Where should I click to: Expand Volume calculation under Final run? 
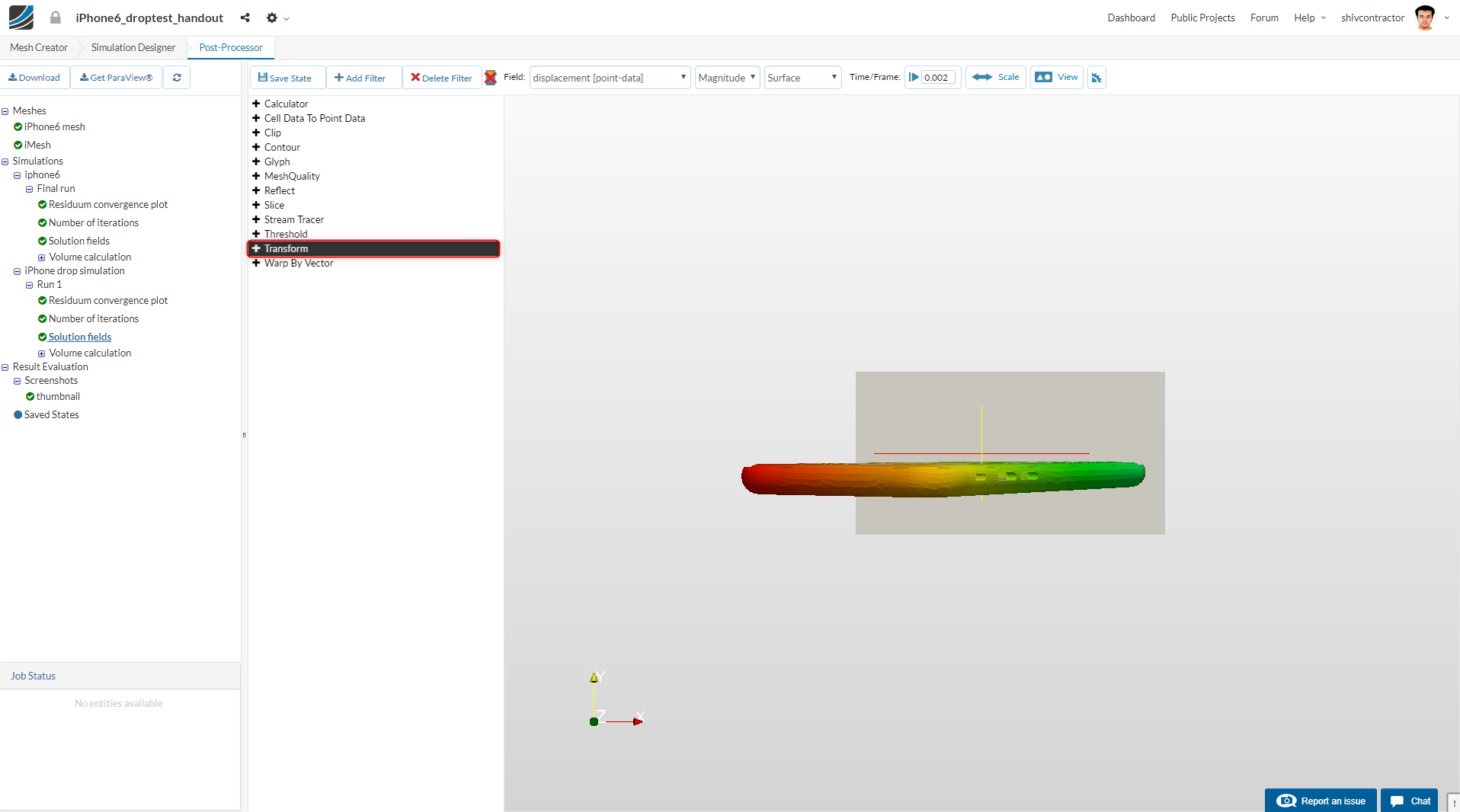(x=42, y=257)
